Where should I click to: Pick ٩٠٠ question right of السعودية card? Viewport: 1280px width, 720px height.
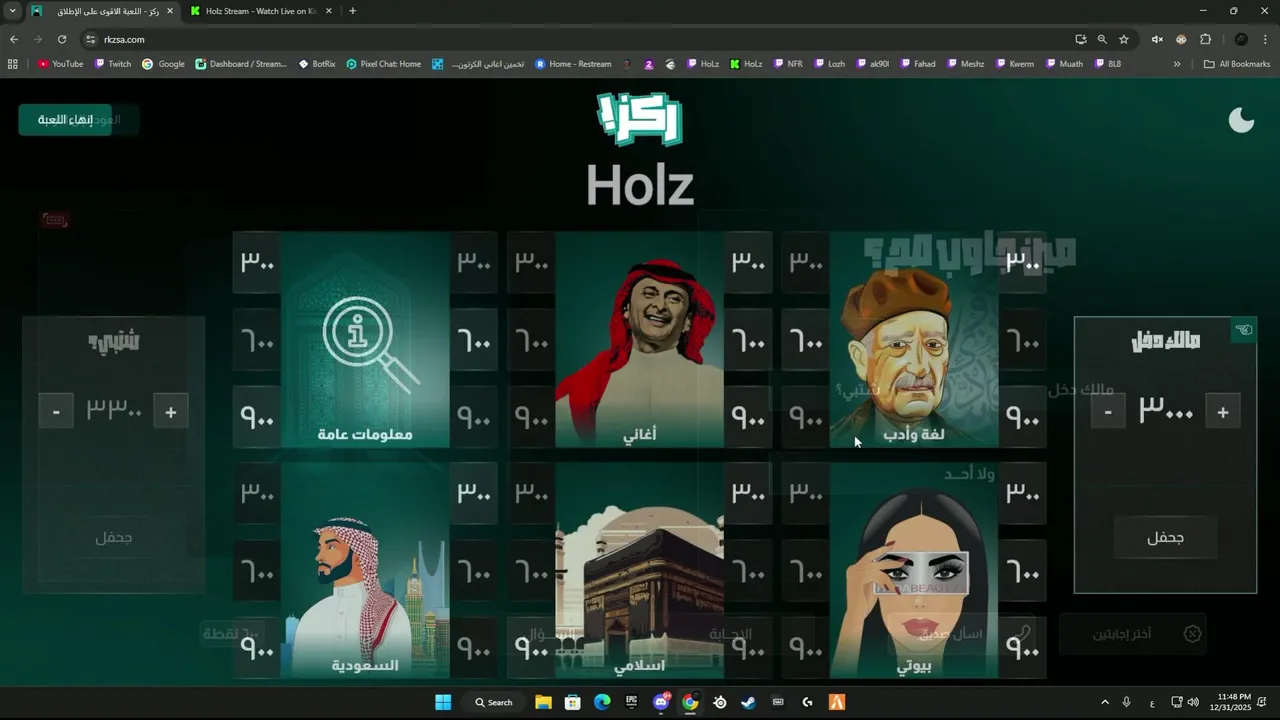click(x=474, y=648)
